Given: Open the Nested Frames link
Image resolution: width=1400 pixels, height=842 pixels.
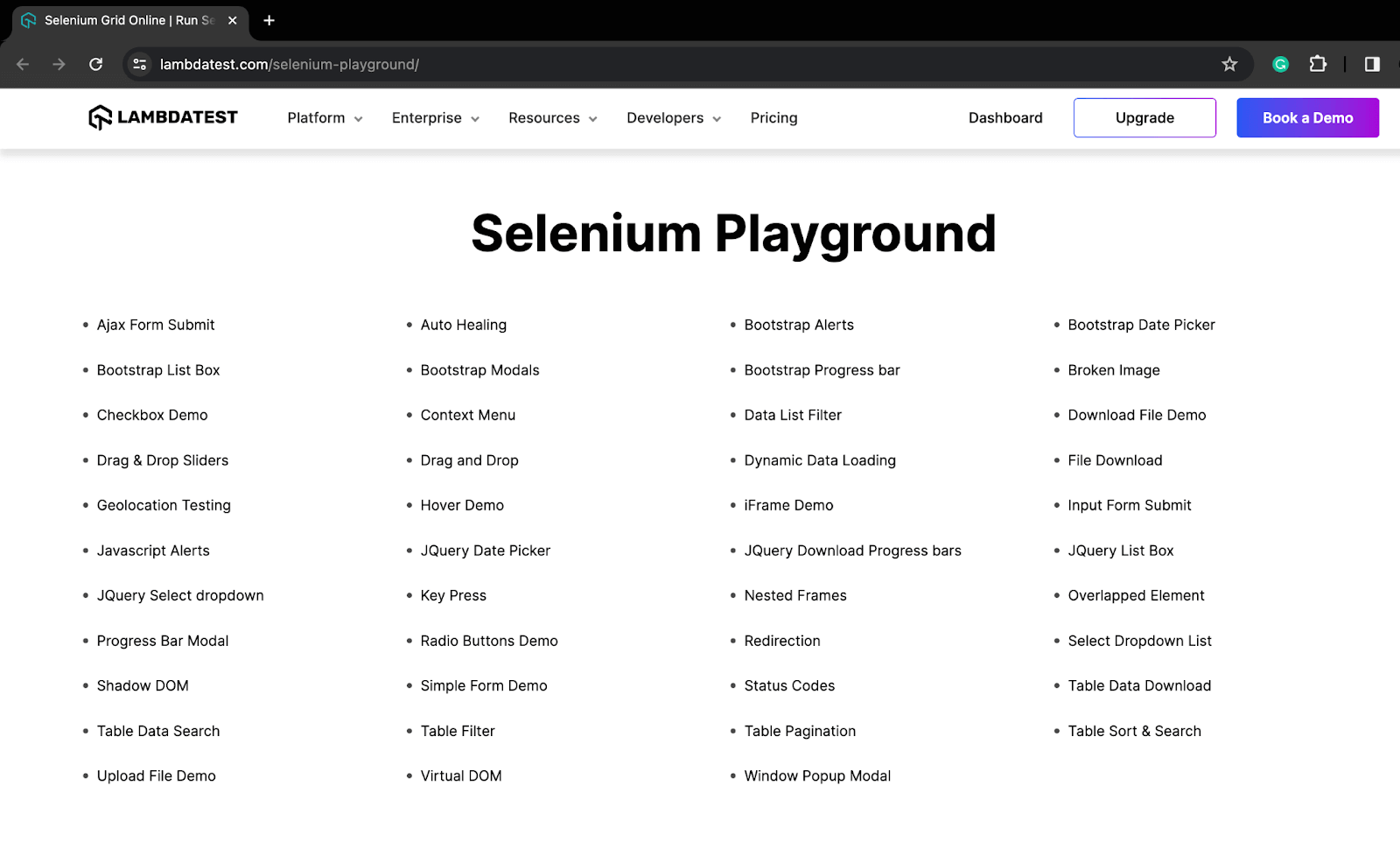Looking at the screenshot, I should tap(795, 595).
